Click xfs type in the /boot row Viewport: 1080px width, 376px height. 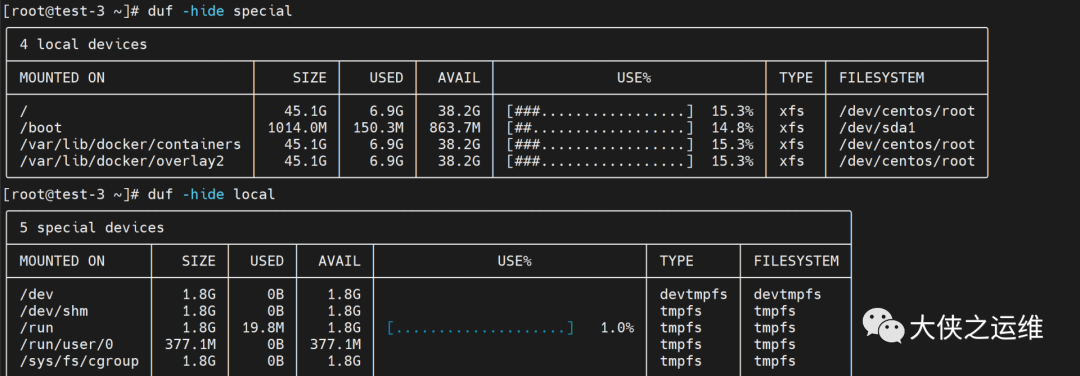click(792, 127)
